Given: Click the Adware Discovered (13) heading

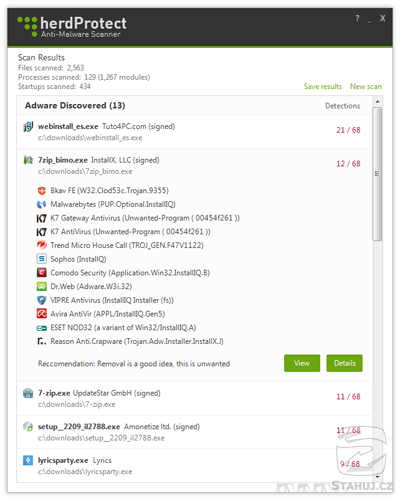Looking at the screenshot, I should tap(75, 106).
